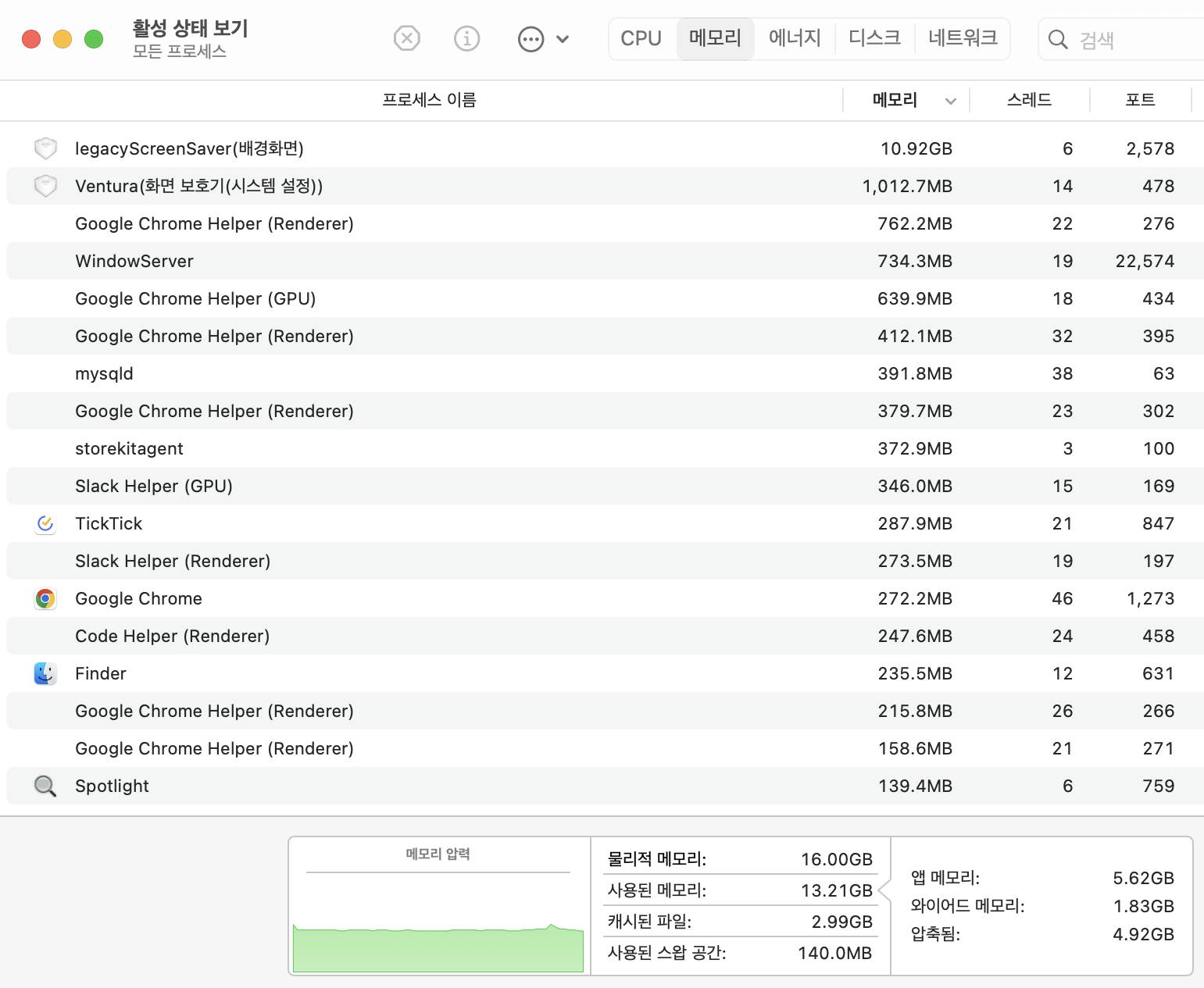The height and width of the screenshot is (988, 1204).
Task: Expand the chevron next to ellipsis button
Action: (x=563, y=39)
